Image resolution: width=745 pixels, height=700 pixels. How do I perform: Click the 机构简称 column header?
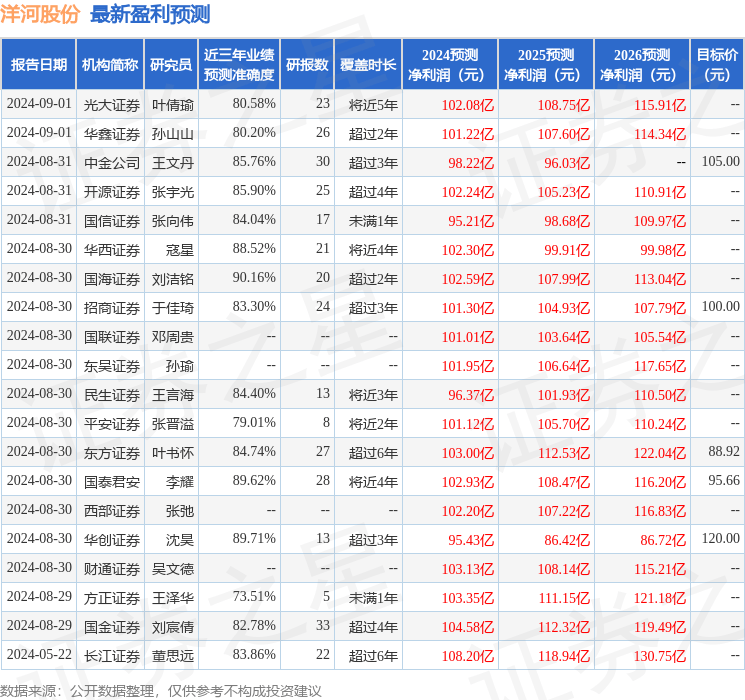pos(110,64)
